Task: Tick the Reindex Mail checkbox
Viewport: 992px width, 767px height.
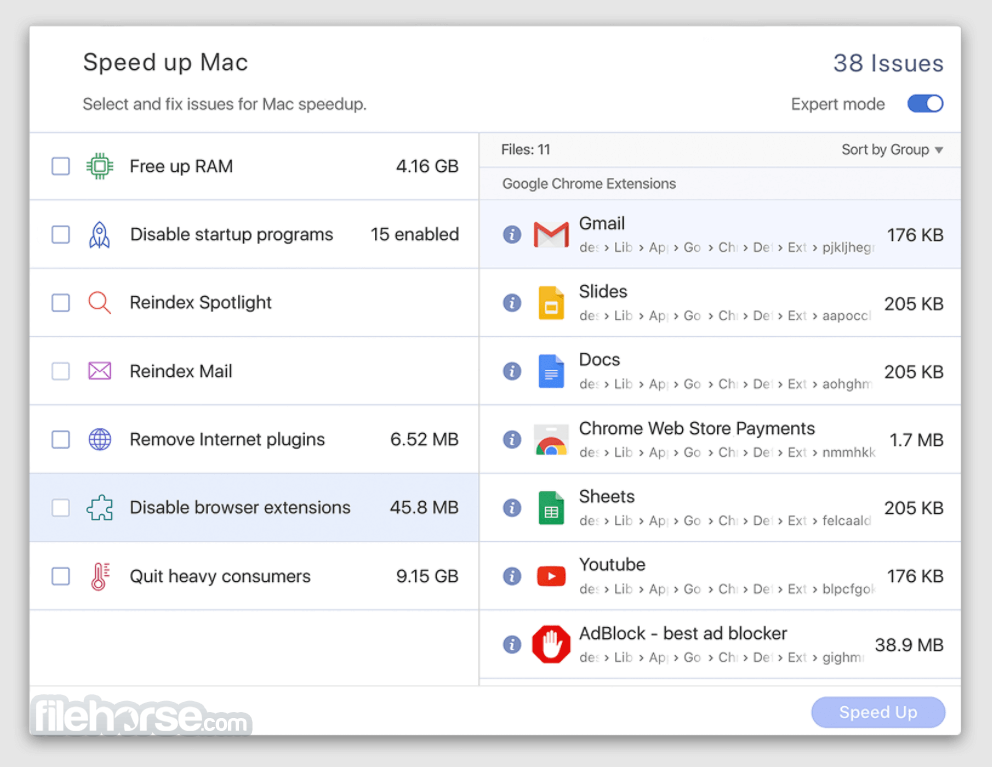Action: [x=61, y=371]
